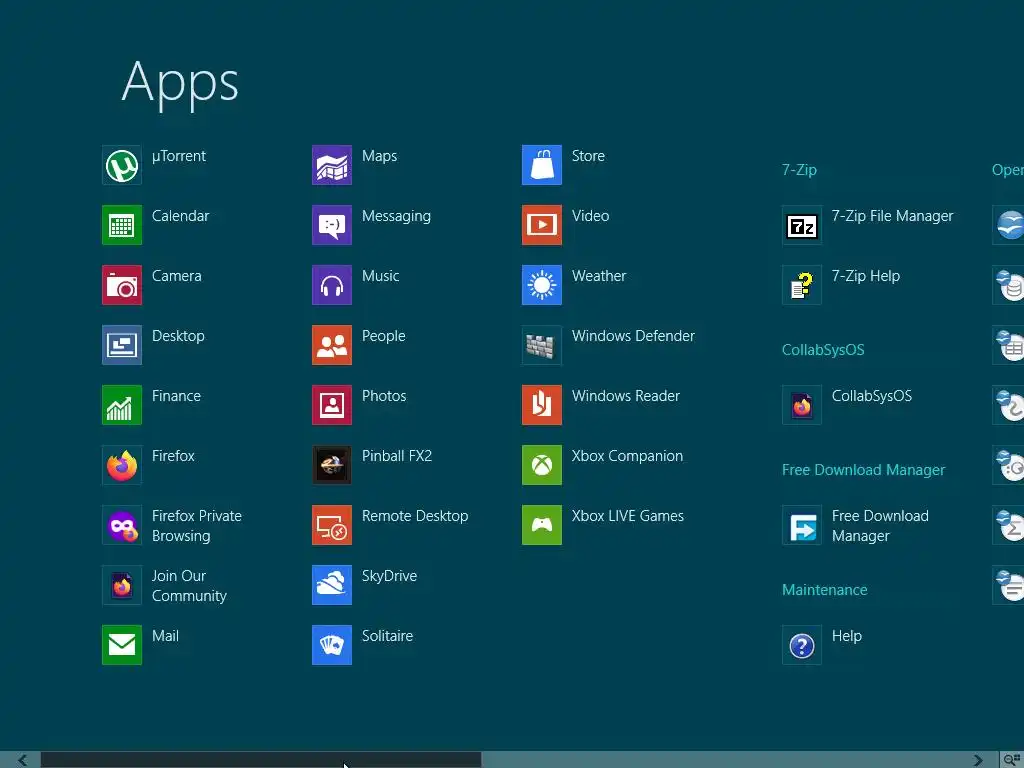
Task: Open Firefox Private Browsing icon
Action: tap(122, 525)
